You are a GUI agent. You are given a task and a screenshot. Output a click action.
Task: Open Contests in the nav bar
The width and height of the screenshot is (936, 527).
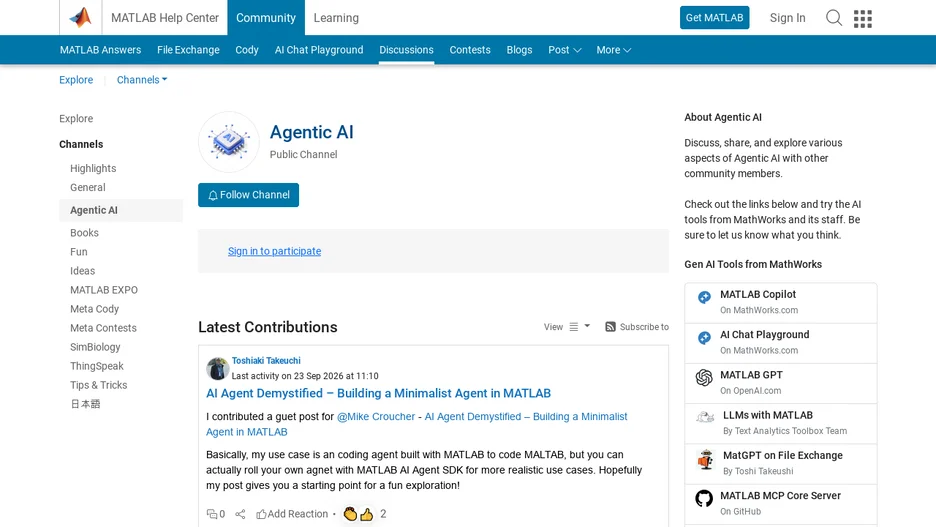coord(470,50)
